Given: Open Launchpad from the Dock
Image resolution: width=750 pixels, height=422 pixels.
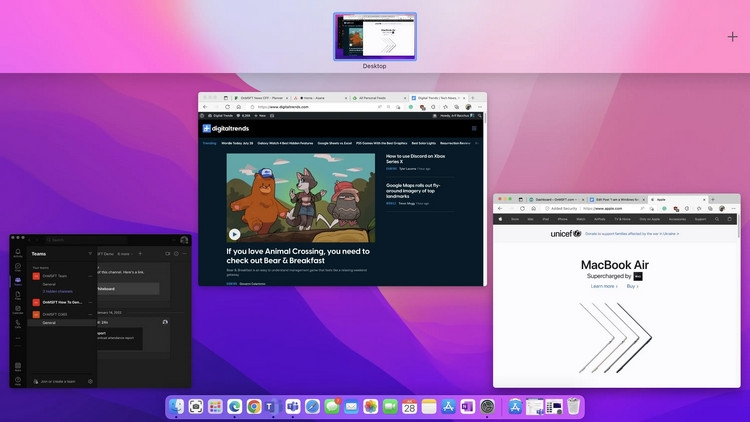Looking at the screenshot, I should [x=215, y=407].
